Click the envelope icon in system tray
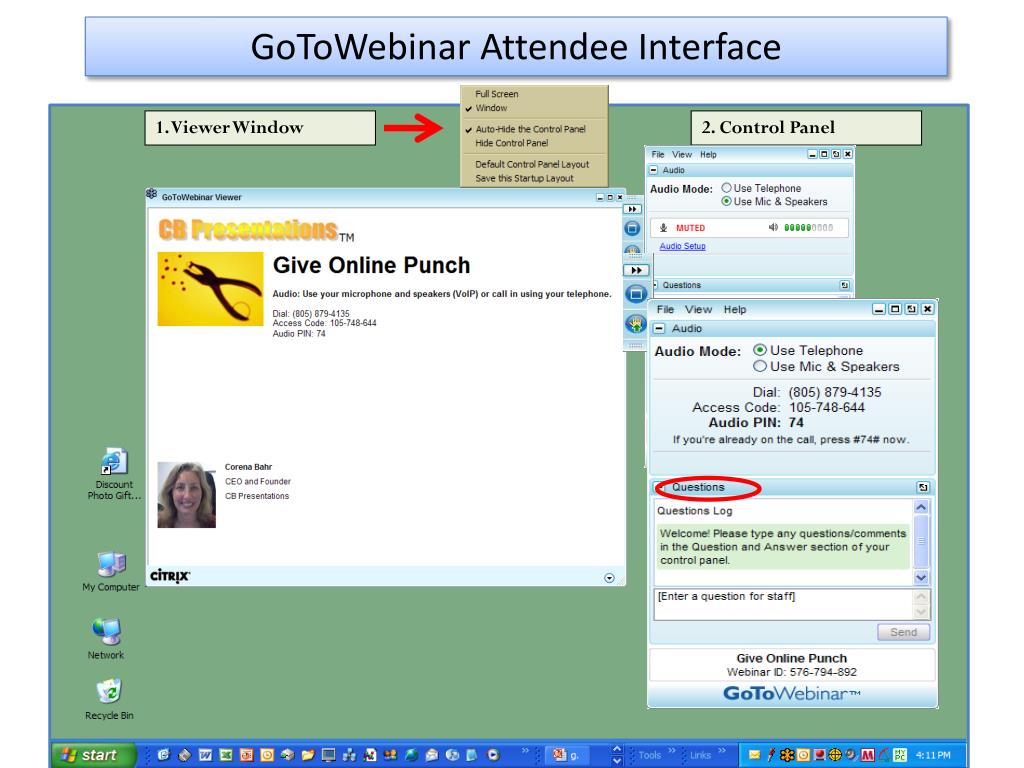Image resolution: width=1024 pixels, height=768 pixels. point(754,755)
